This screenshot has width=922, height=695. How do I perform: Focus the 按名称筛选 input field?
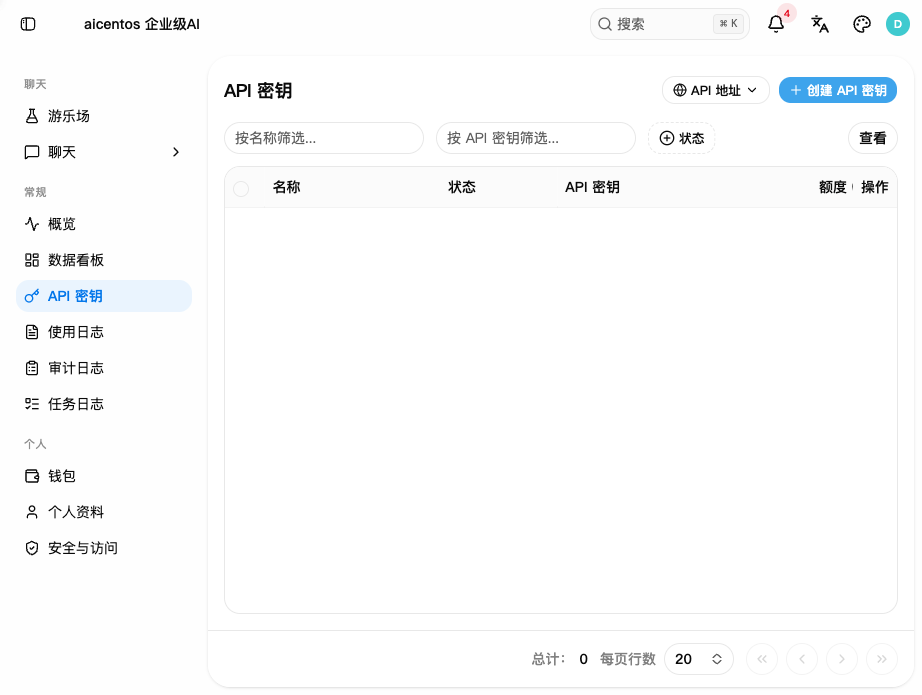click(x=324, y=138)
